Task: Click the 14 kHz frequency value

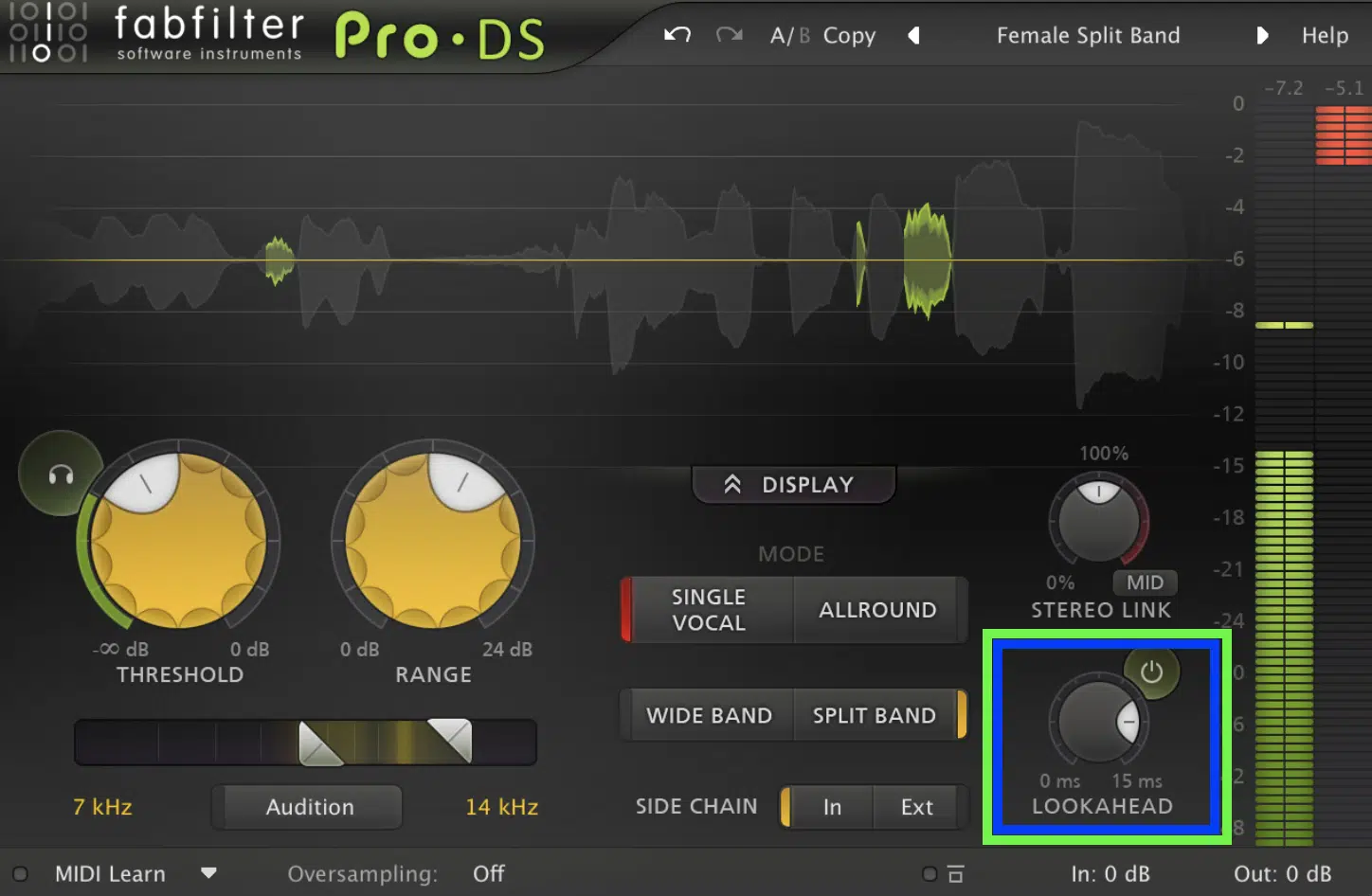Action: point(502,807)
